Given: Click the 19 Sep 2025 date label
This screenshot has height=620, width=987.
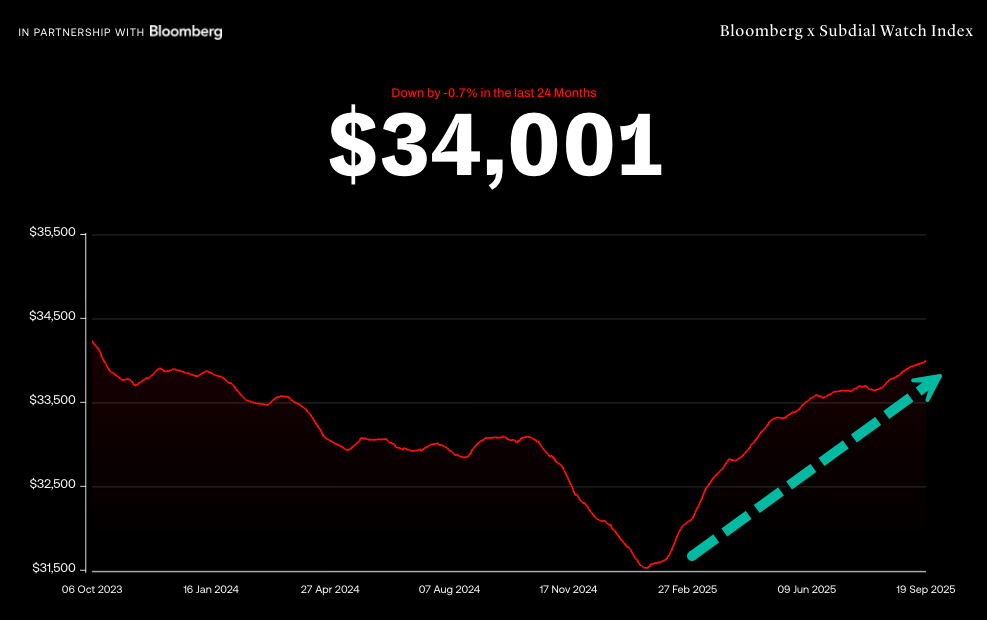Looking at the screenshot, I should [925, 590].
